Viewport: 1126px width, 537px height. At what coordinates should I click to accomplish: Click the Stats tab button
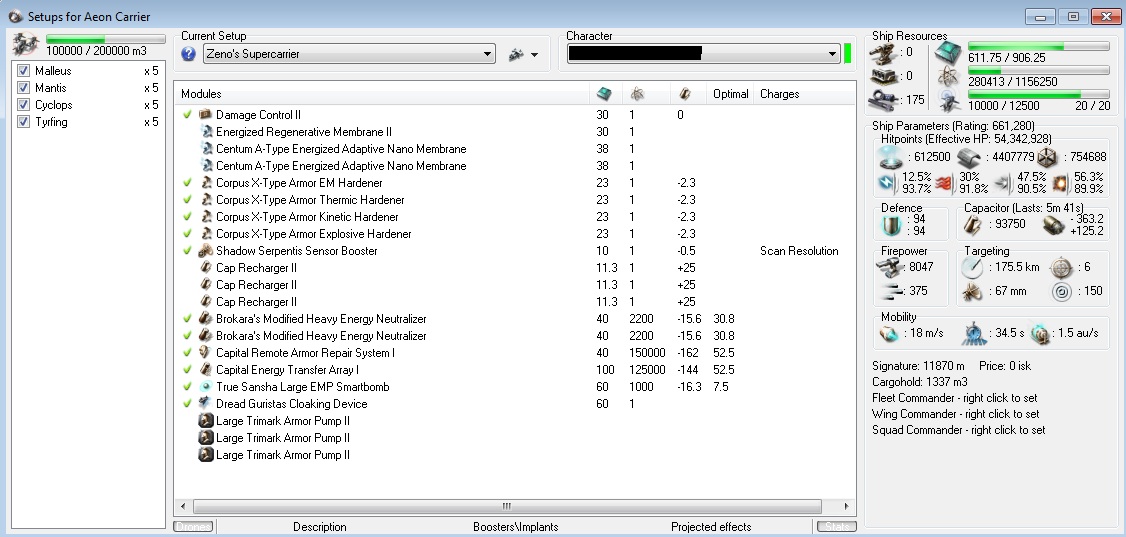point(837,527)
